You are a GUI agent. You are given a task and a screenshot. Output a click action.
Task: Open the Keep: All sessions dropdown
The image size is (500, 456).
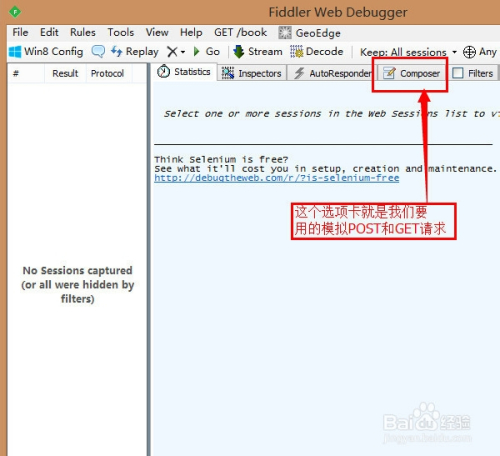point(408,52)
